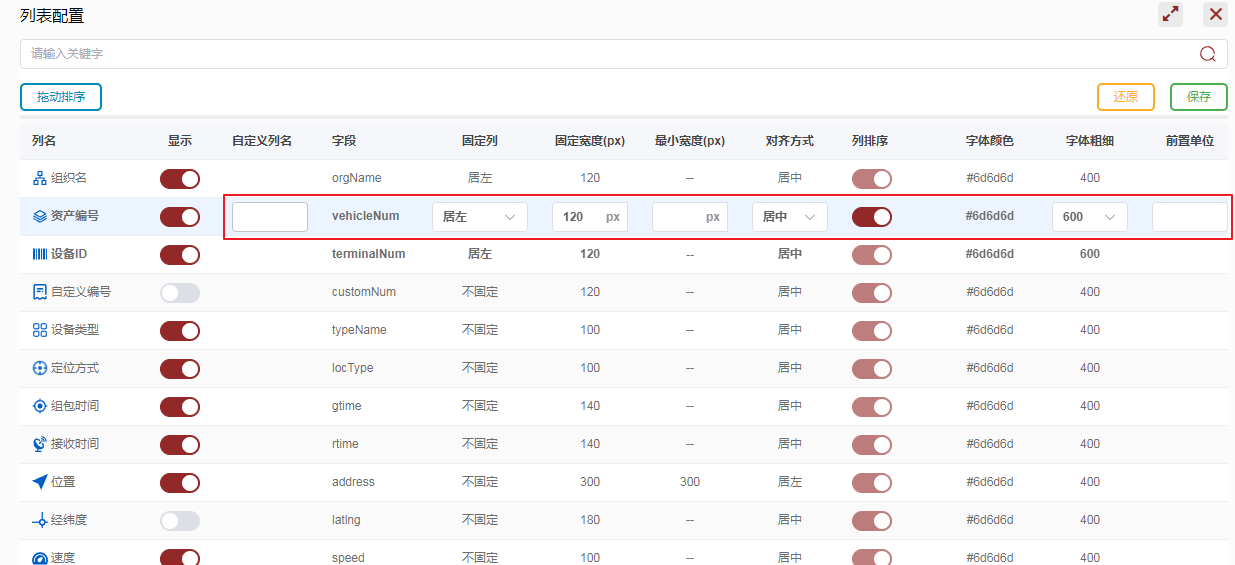Click the device type grid icon
1235x565 pixels.
pyautogui.click(x=40, y=330)
